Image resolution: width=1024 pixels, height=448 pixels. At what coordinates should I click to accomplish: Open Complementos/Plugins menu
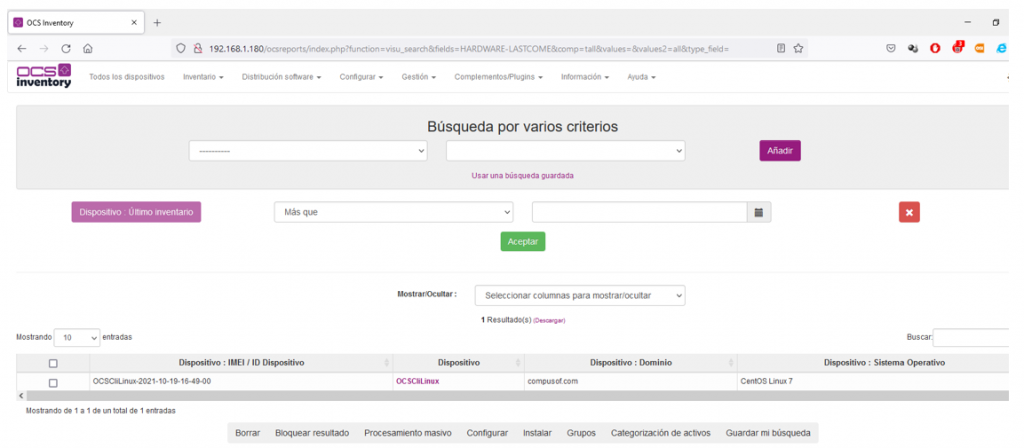click(x=499, y=77)
